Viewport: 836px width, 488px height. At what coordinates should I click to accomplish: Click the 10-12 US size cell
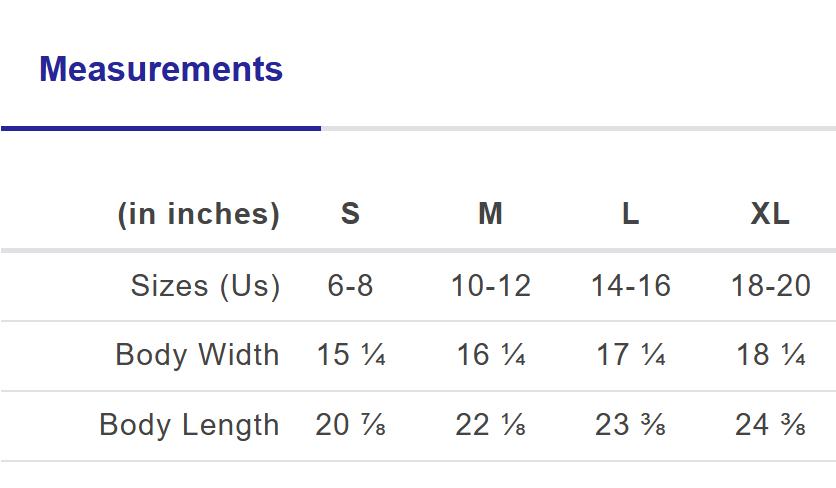click(x=490, y=286)
